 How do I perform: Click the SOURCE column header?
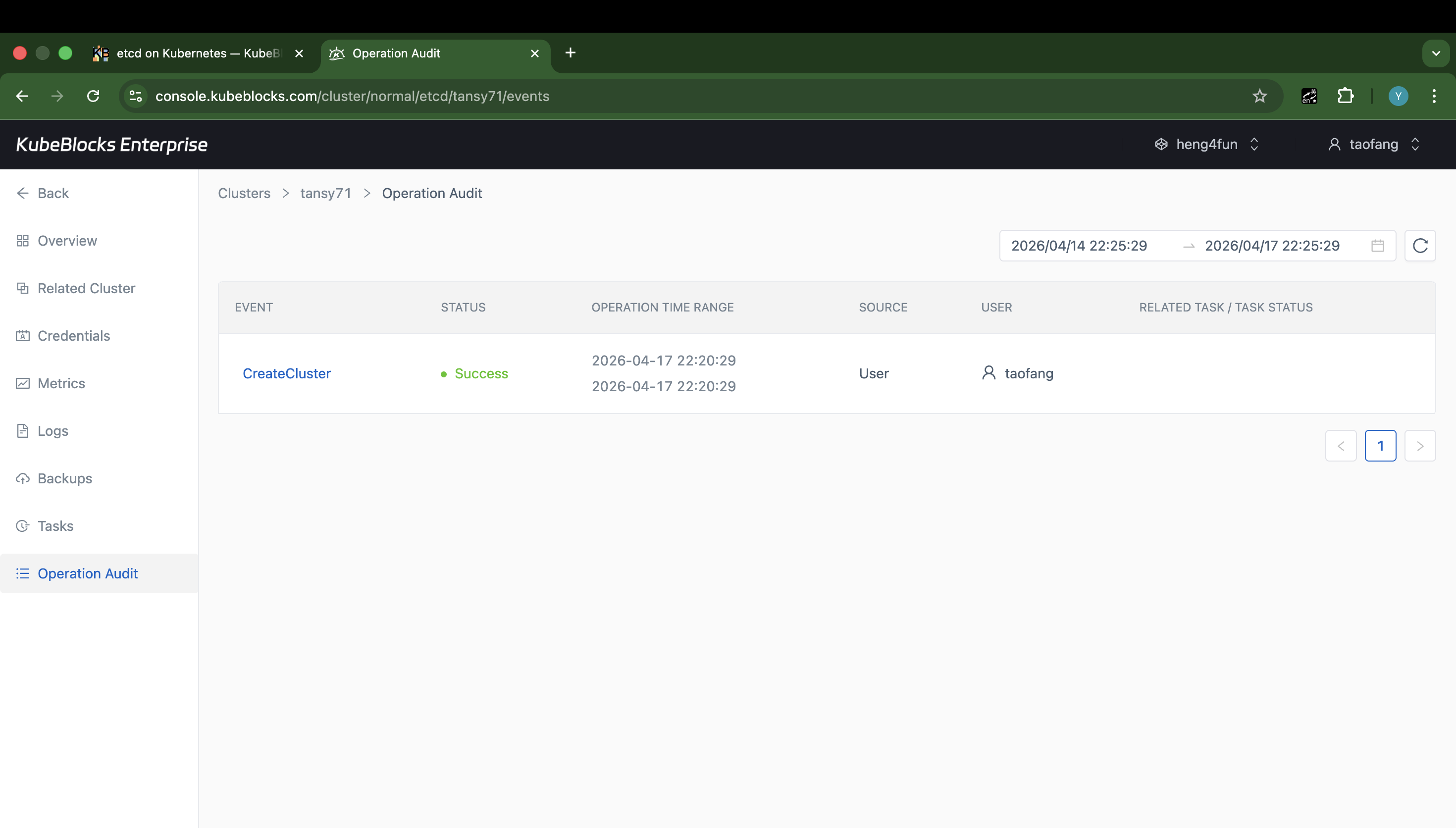coord(883,308)
